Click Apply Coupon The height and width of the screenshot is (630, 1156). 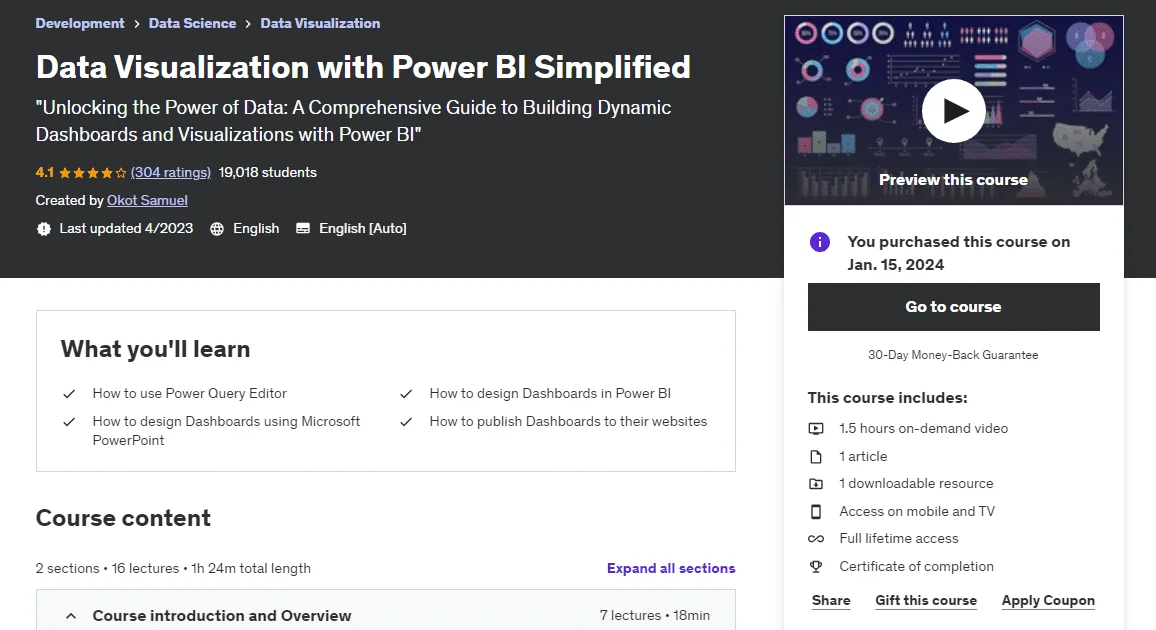[1048, 601]
